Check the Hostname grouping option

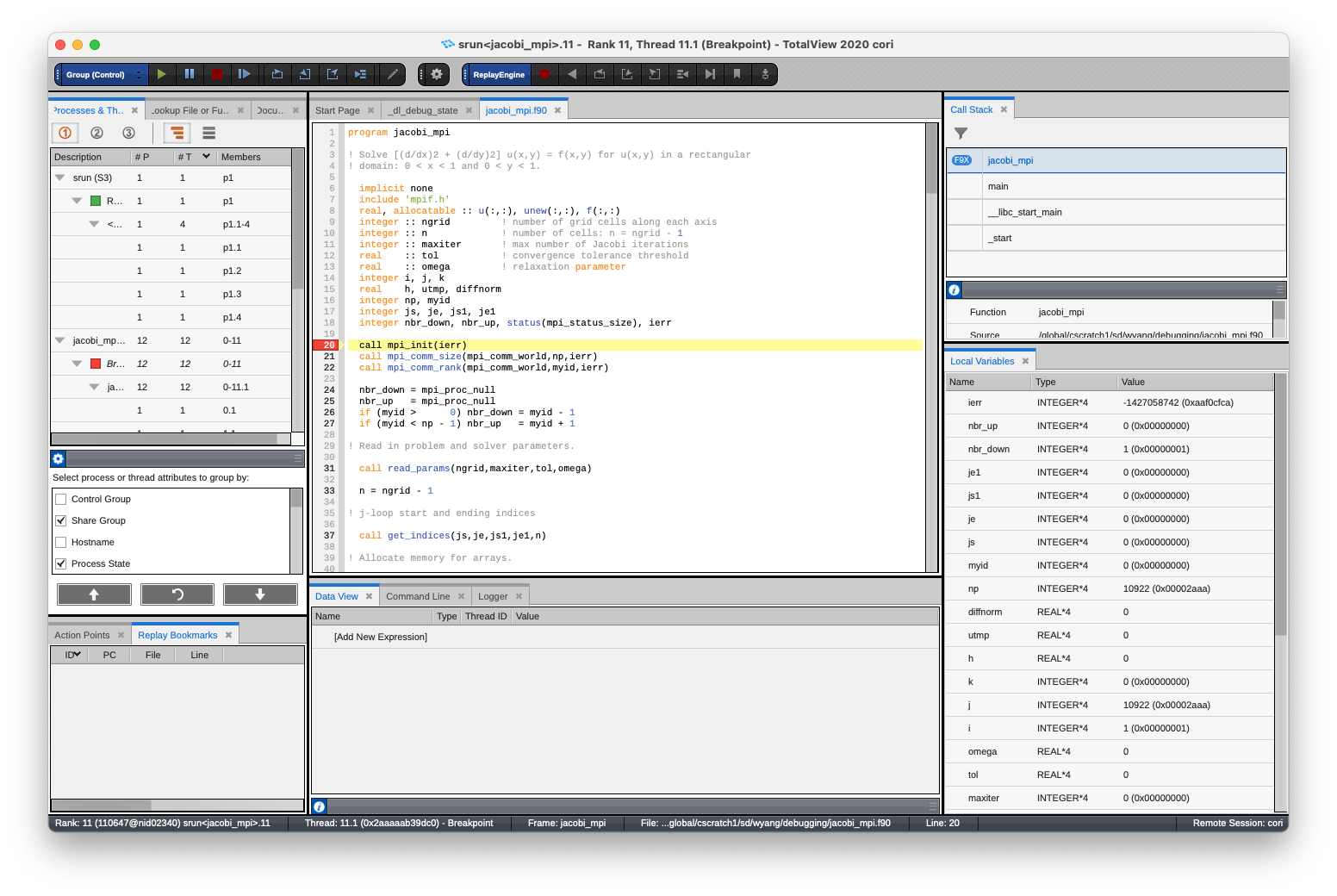click(x=61, y=542)
